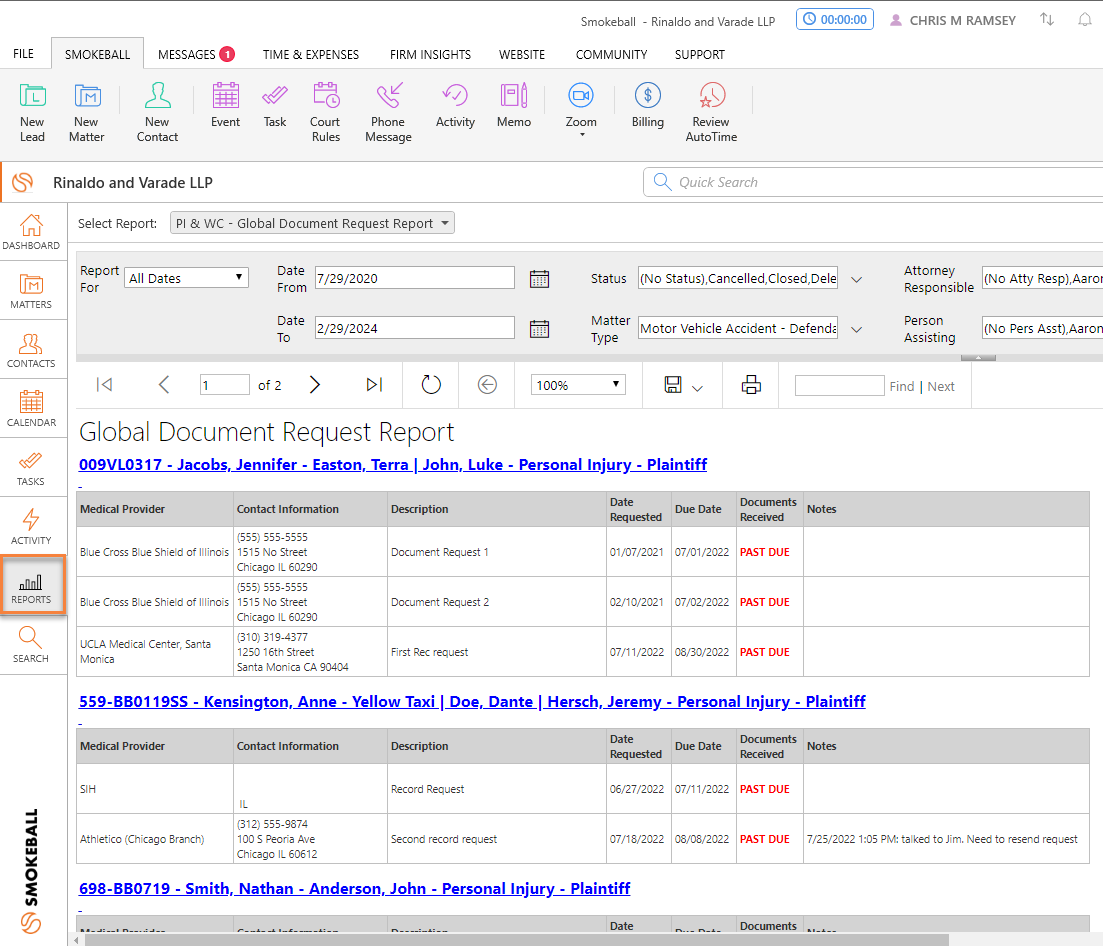Open Kensington, Anne matter link
The width and height of the screenshot is (1103, 946).
tap(472, 701)
